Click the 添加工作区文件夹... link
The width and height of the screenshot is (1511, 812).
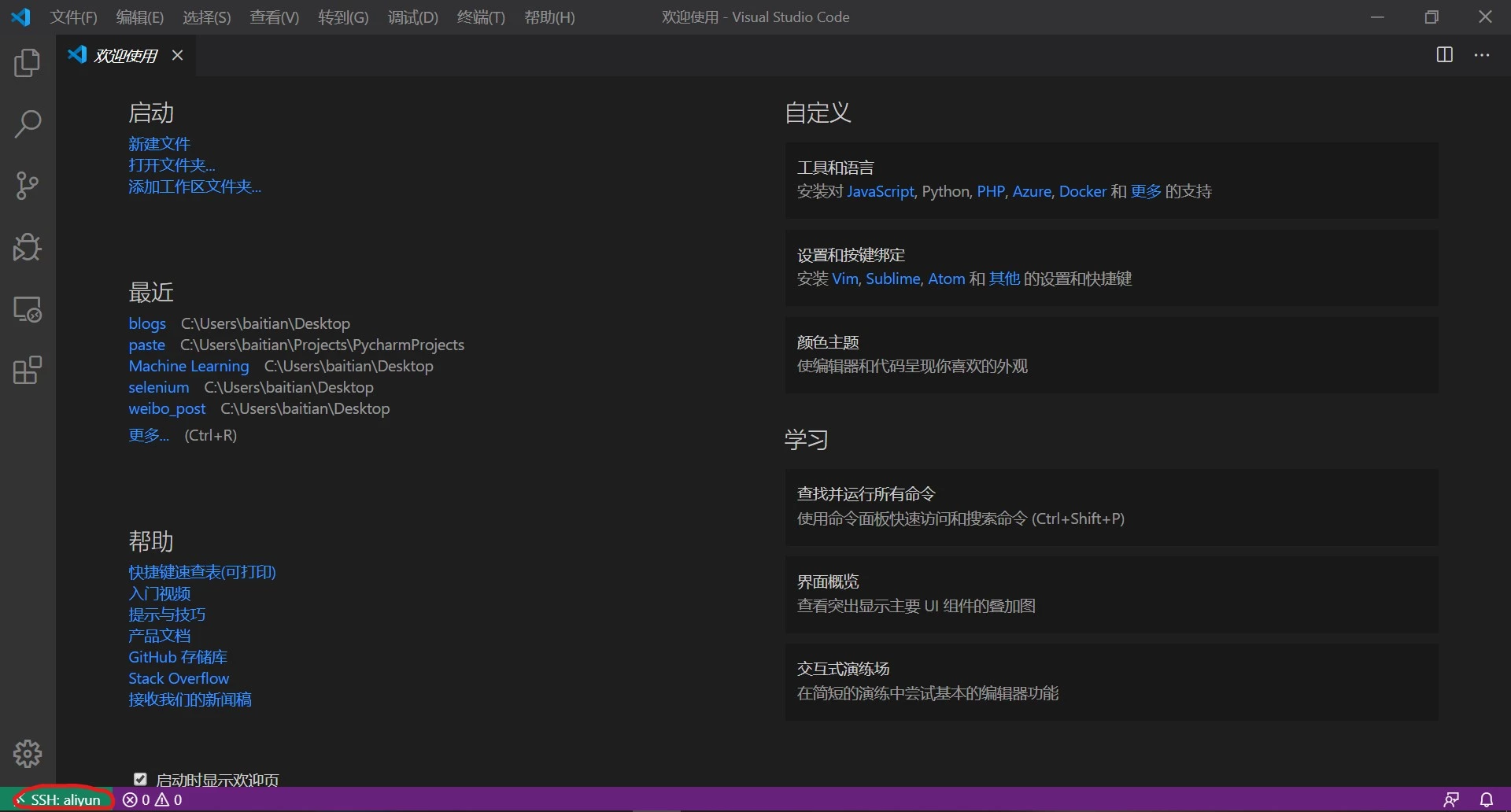(195, 186)
